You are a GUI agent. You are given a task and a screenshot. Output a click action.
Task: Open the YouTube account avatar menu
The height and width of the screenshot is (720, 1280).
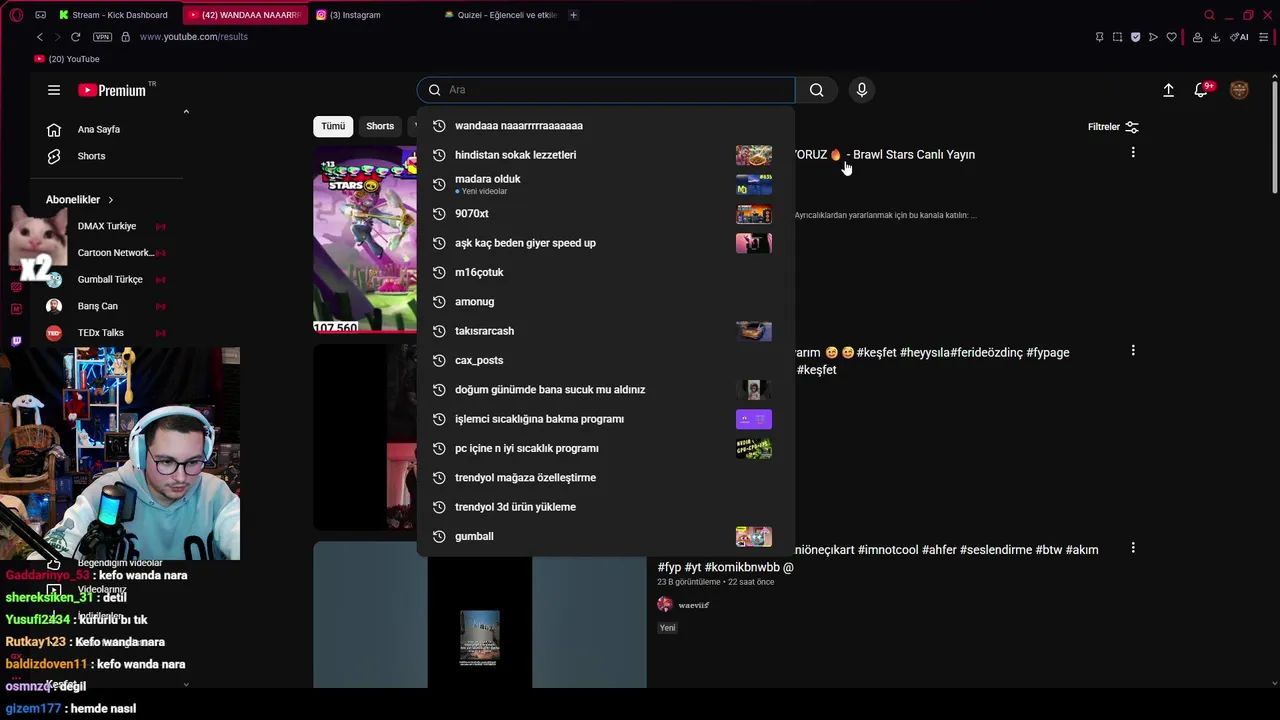pyautogui.click(x=1239, y=90)
